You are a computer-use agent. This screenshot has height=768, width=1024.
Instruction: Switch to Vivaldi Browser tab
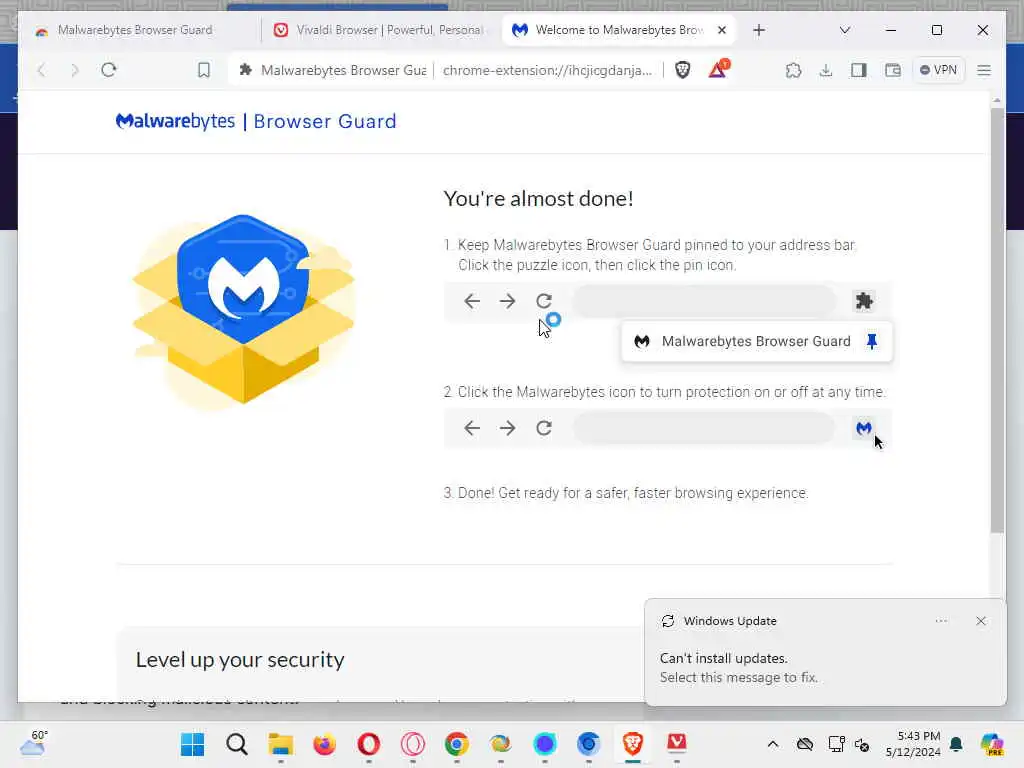click(382, 30)
